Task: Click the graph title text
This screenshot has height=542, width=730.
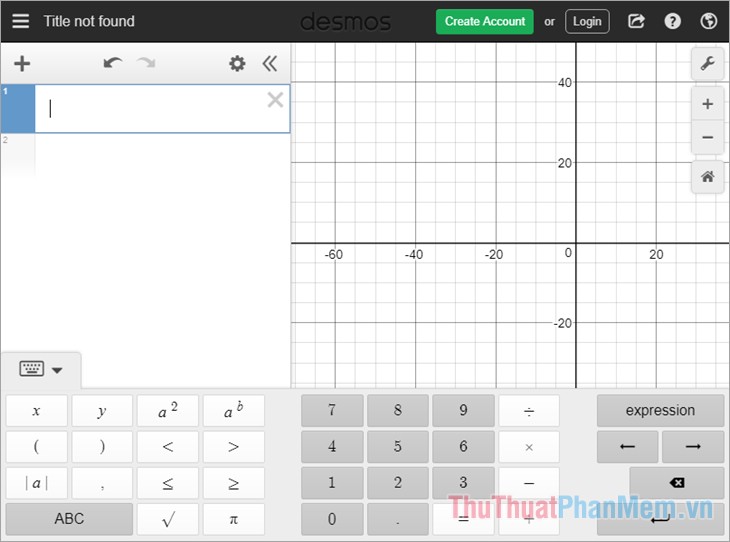Action: (x=89, y=21)
